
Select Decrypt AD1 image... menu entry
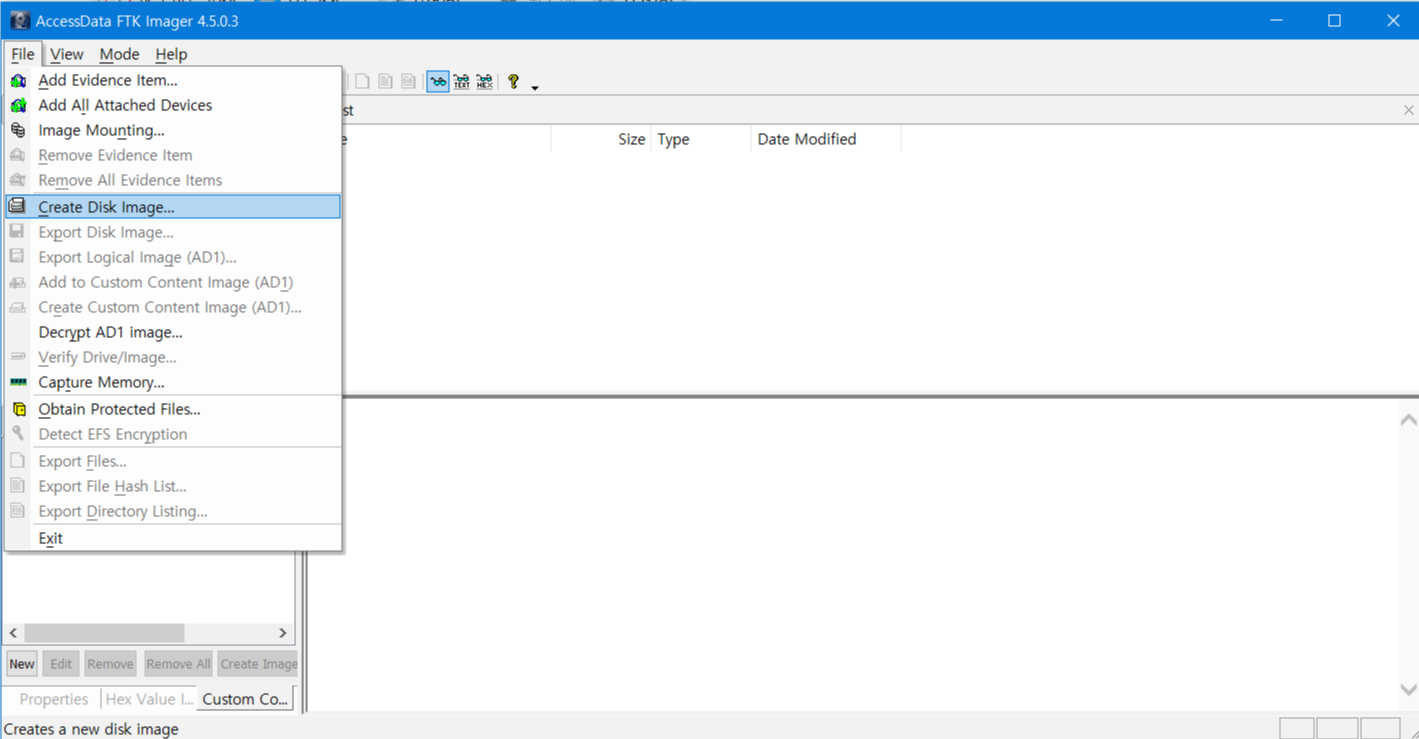pos(173,332)
